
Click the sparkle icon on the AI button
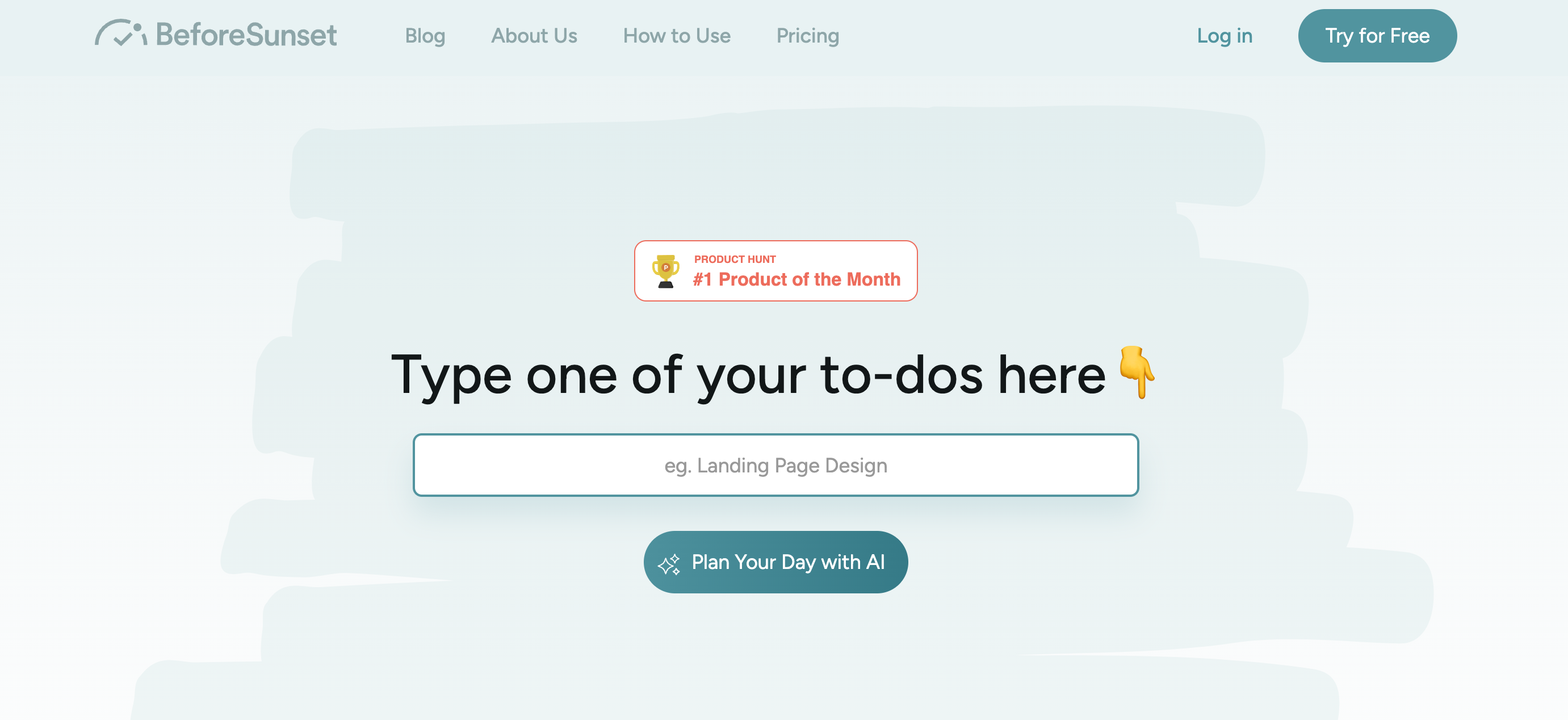tap(668, 564)
